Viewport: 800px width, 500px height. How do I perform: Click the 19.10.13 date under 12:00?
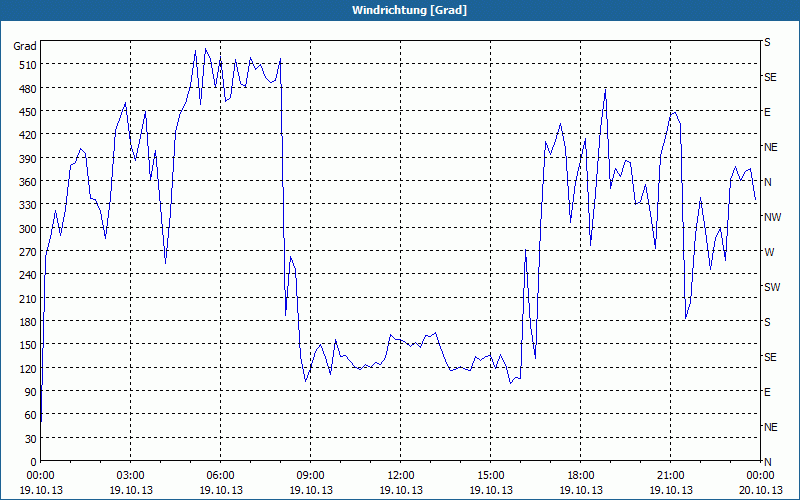(401, 490)
